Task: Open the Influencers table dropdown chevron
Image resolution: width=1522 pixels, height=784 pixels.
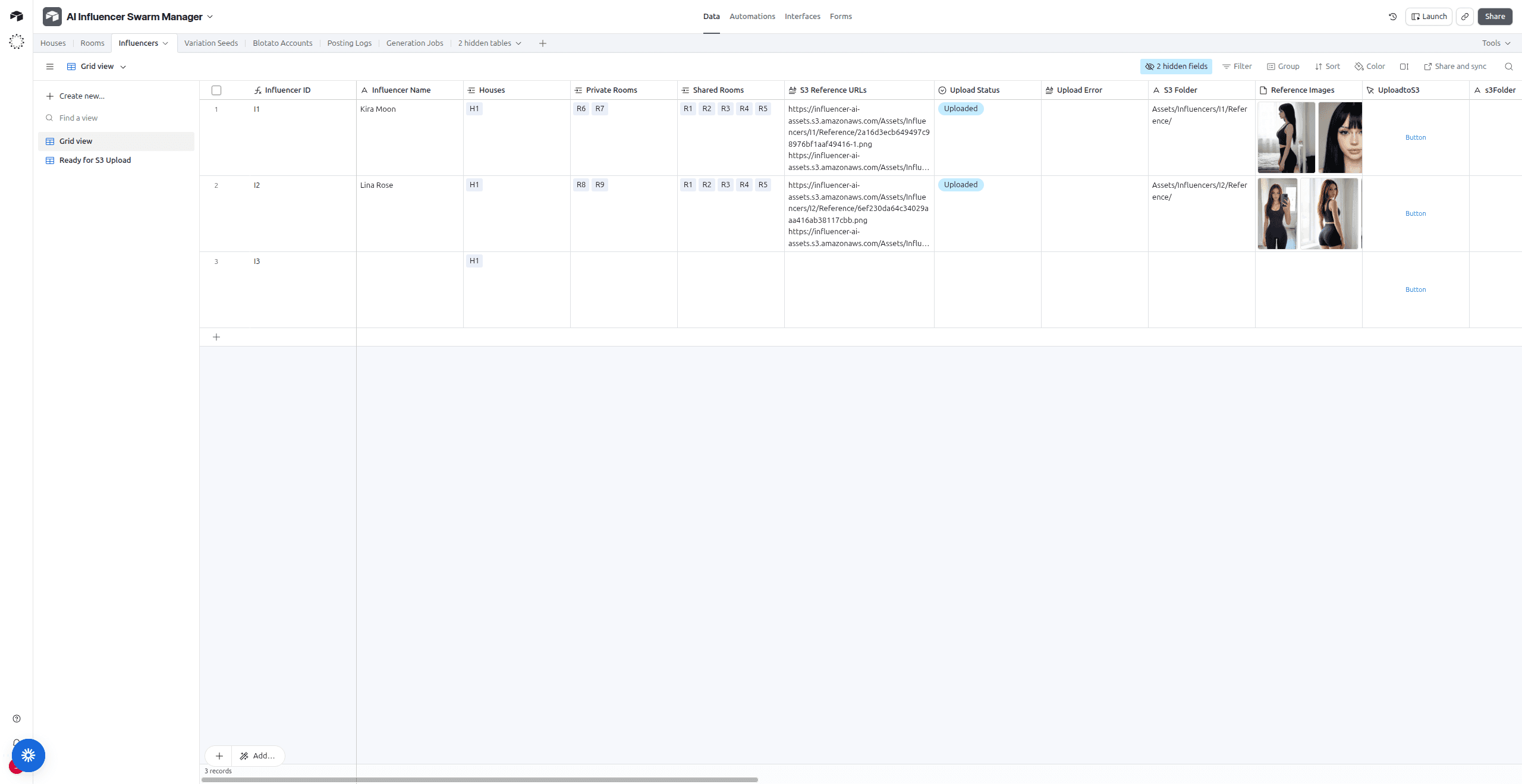Action: pos(165,43)
